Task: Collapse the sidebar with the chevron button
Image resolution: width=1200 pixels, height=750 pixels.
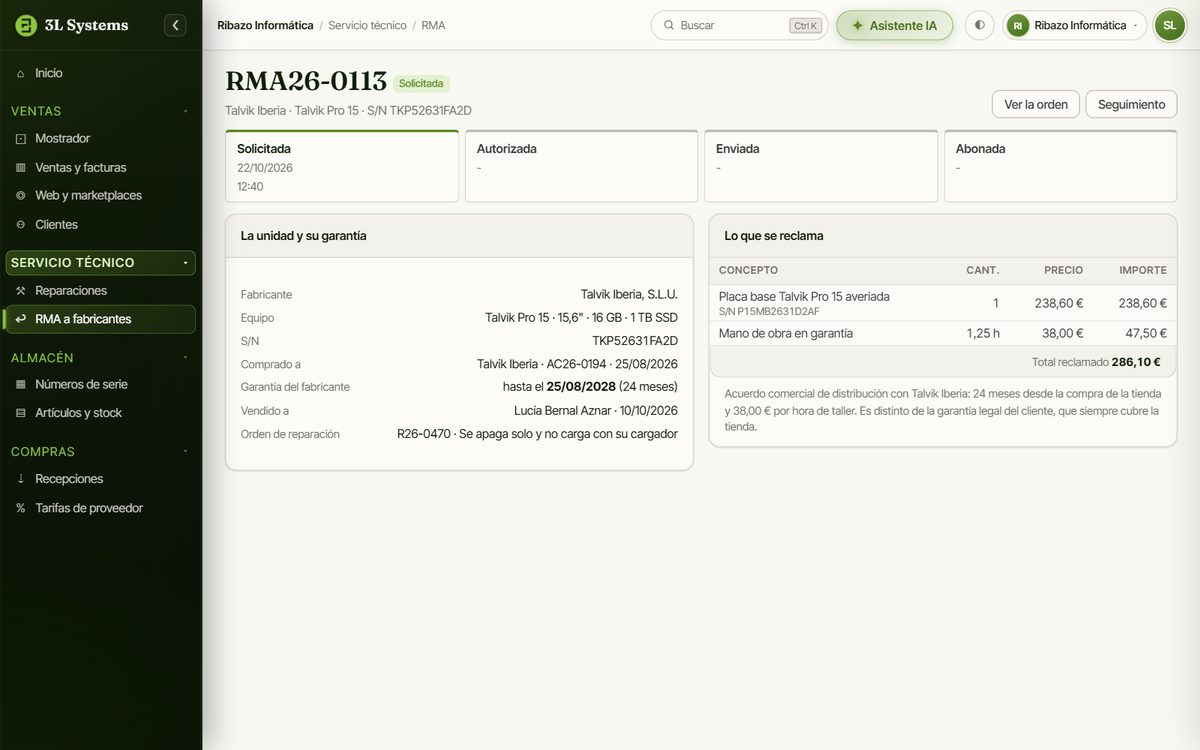Action: [176, 25]
